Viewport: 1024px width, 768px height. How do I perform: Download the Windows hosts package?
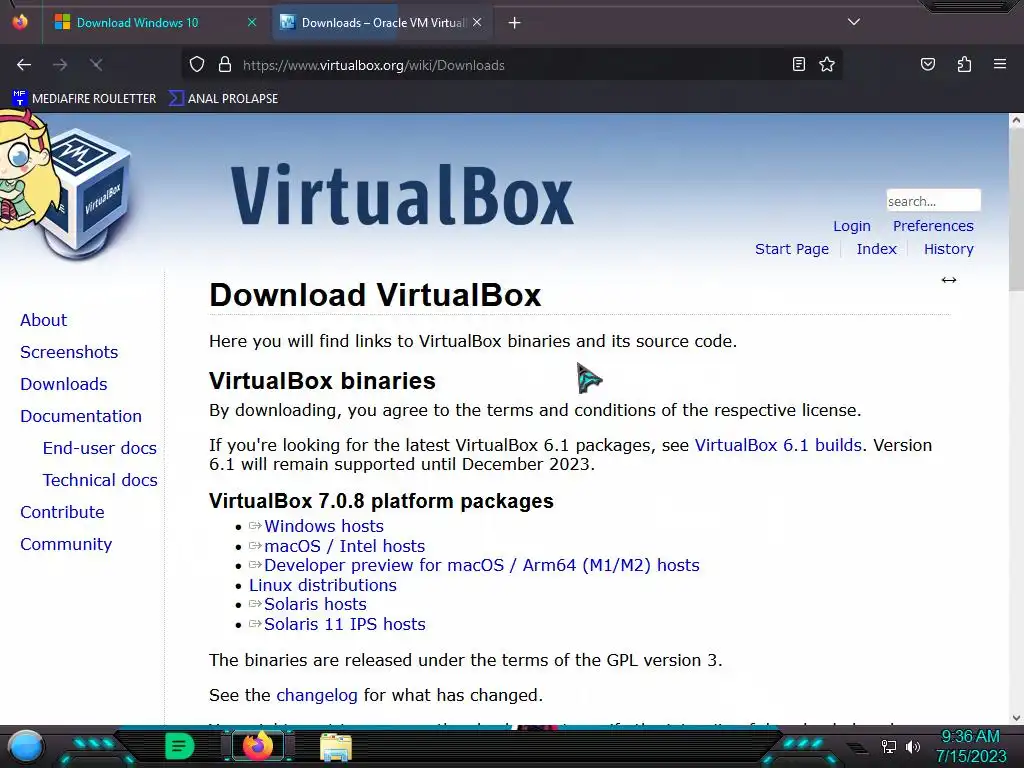pyautogui.click(x=324, y=526)
